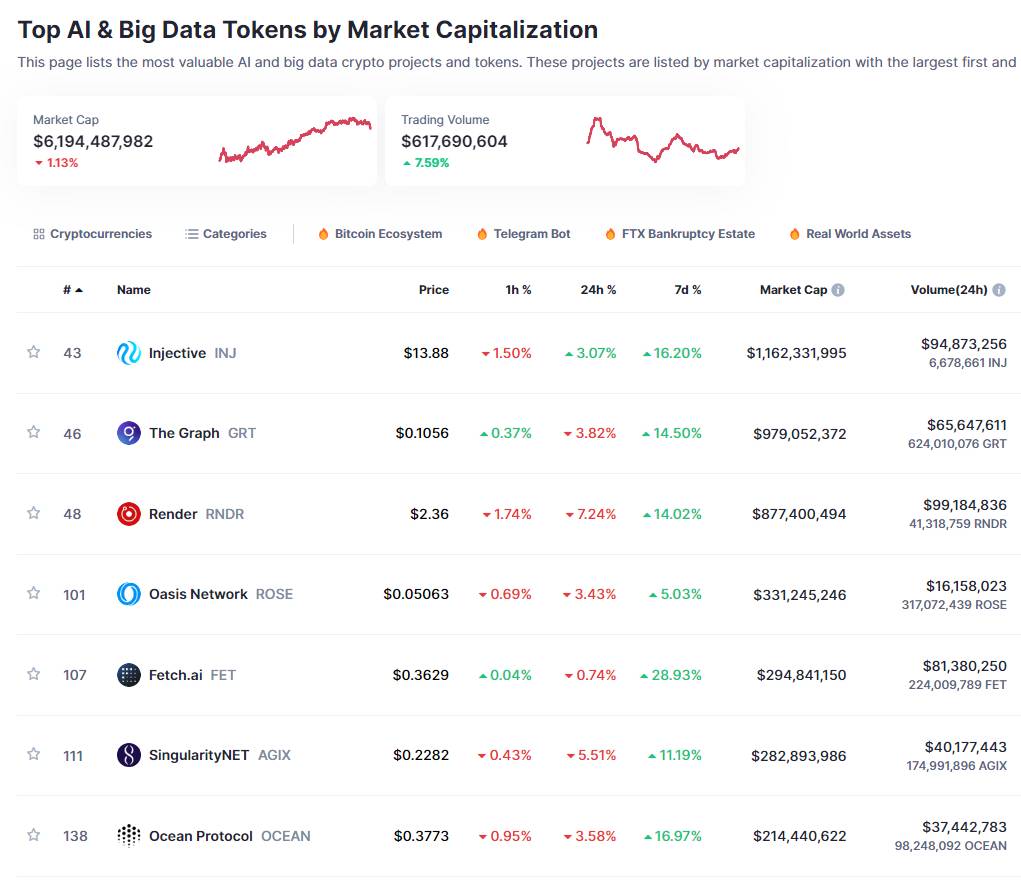Sort the table by 24h % column
Viewport: 1021px width, 882px height.
click(x=598, y=290)
